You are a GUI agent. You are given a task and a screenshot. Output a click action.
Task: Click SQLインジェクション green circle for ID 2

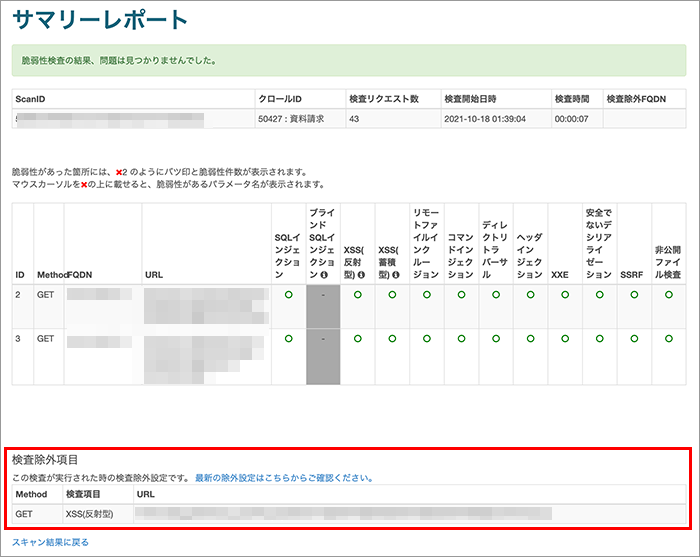(x=288, y=295)
